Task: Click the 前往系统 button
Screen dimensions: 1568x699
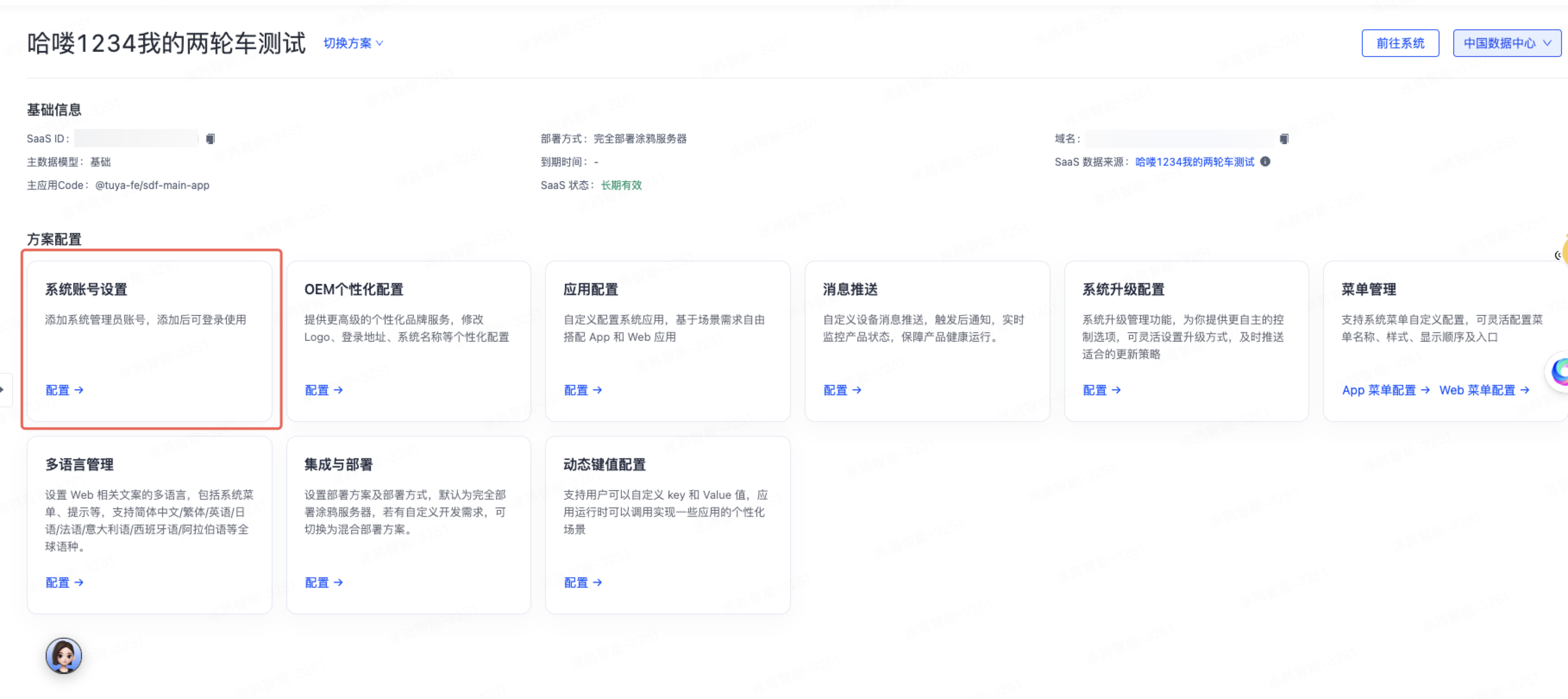Action: pos(1400,43)
